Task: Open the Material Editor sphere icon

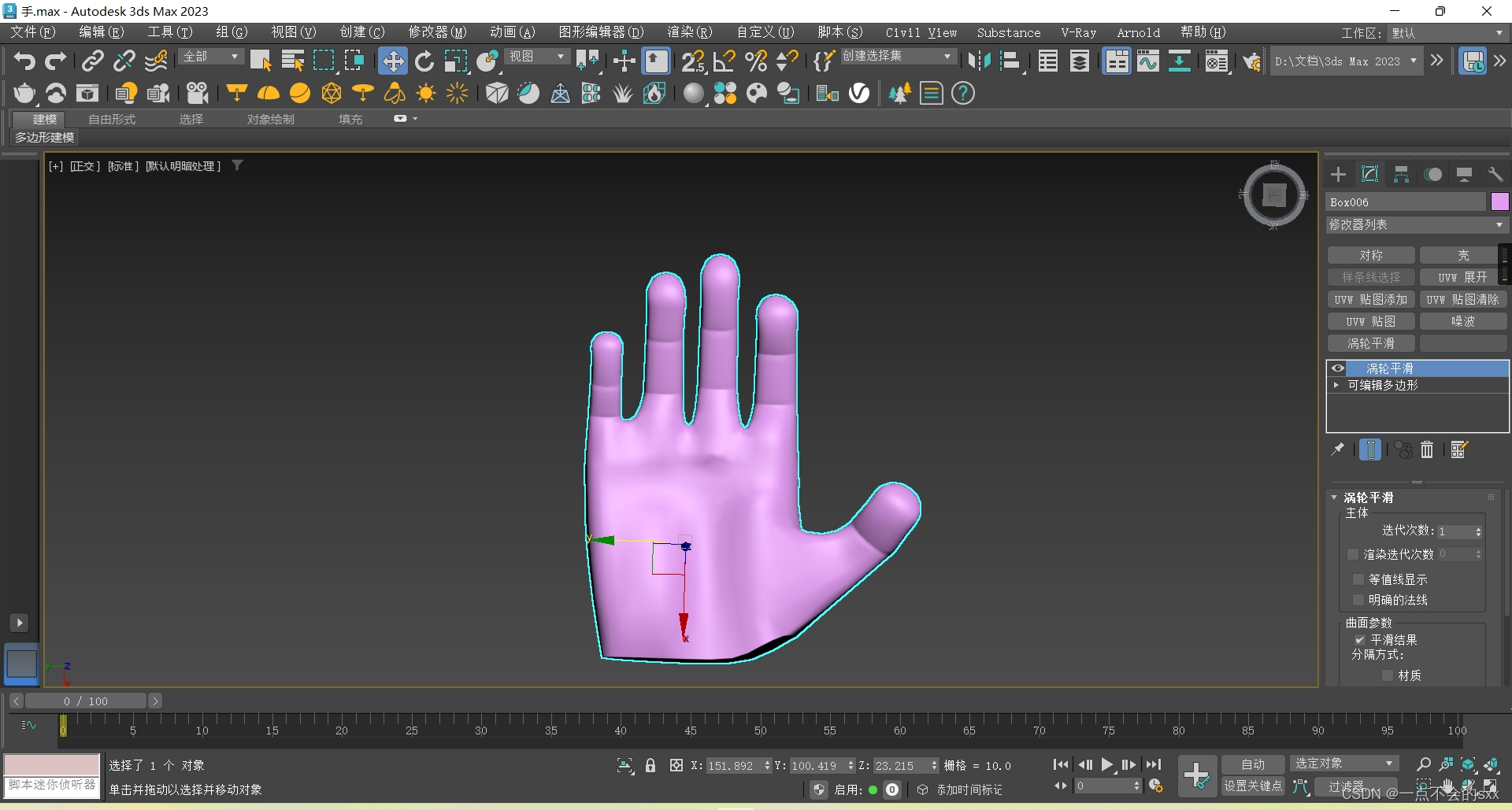Action: [693, 94]
